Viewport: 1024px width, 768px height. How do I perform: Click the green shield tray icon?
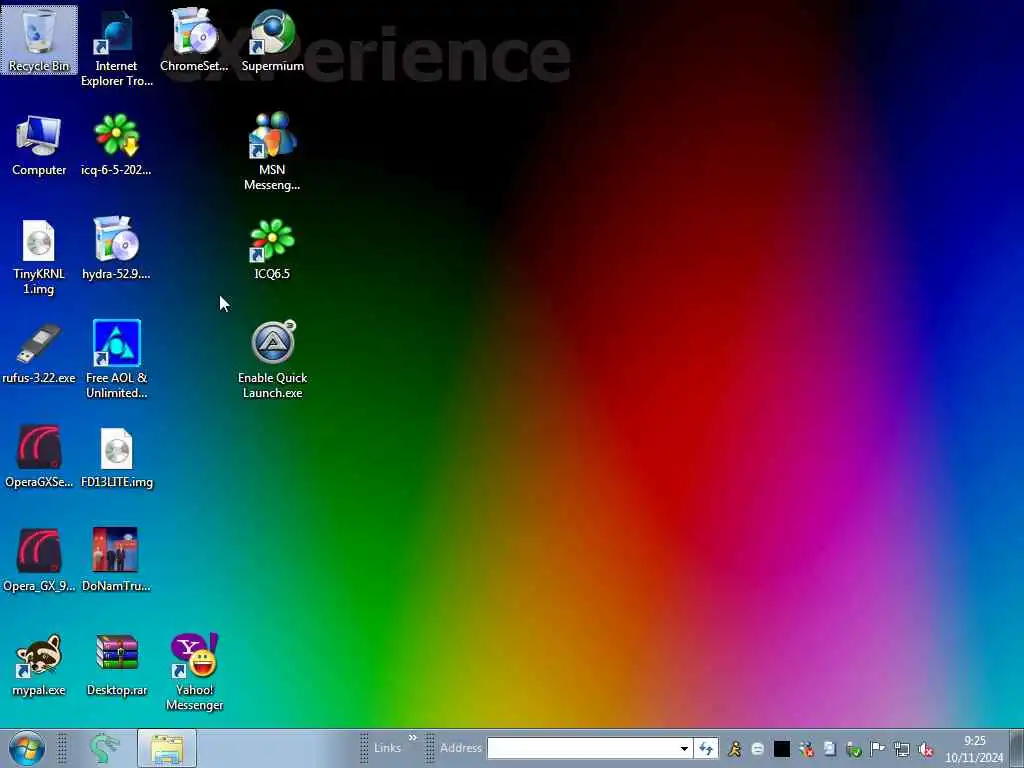853,749
